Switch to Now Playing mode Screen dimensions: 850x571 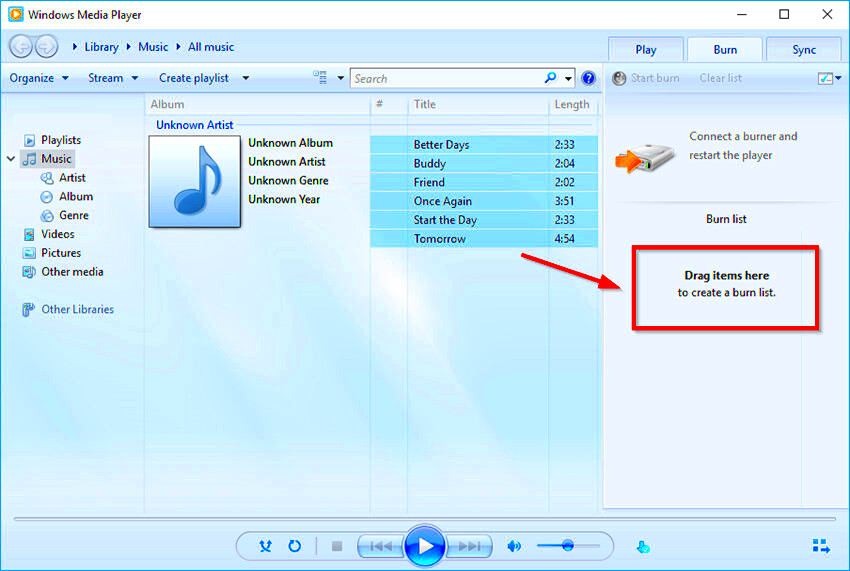821,546
